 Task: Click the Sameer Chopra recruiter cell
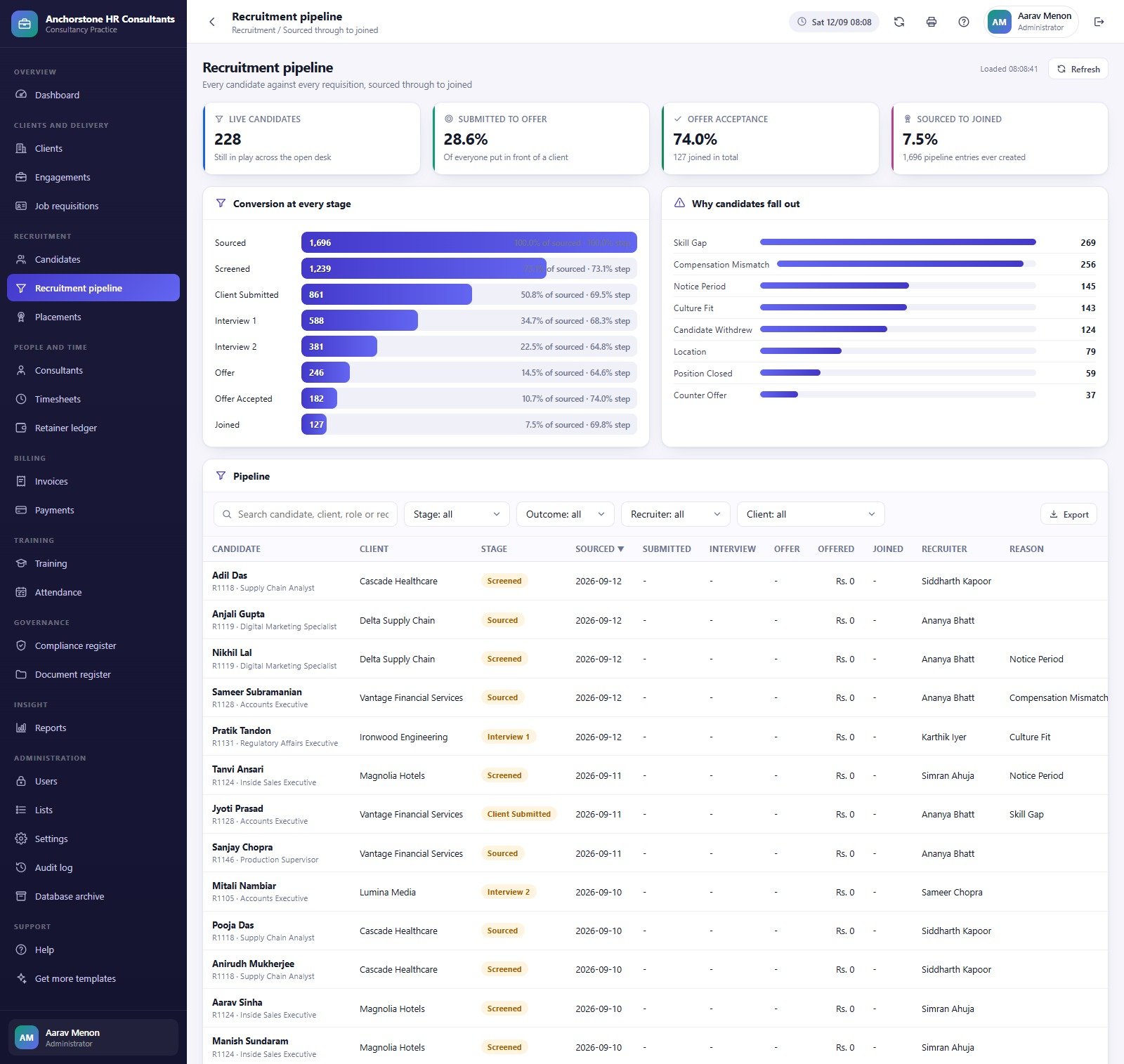(952, 892)
